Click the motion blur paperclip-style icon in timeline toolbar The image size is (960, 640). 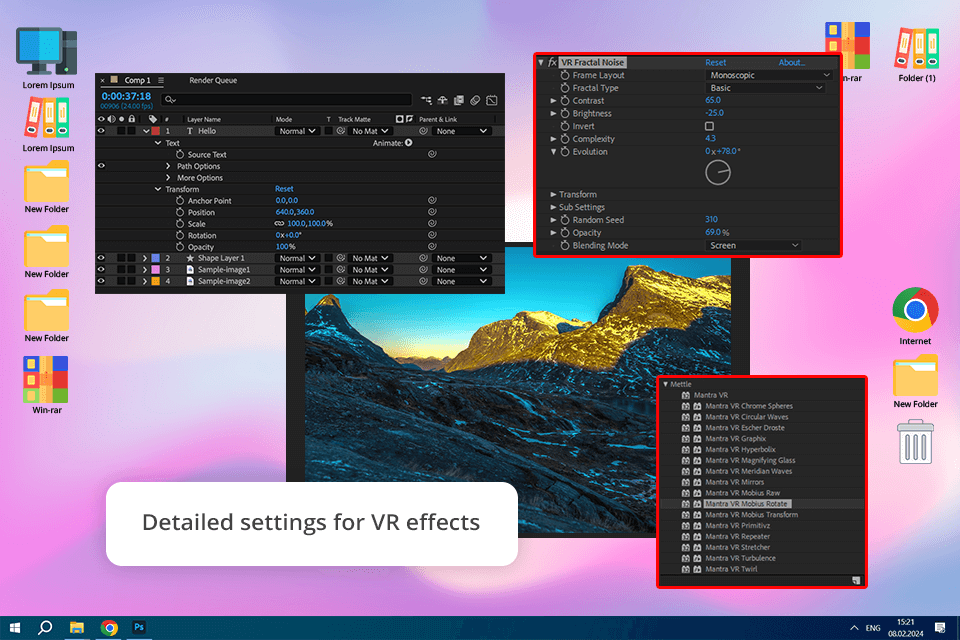475,100
